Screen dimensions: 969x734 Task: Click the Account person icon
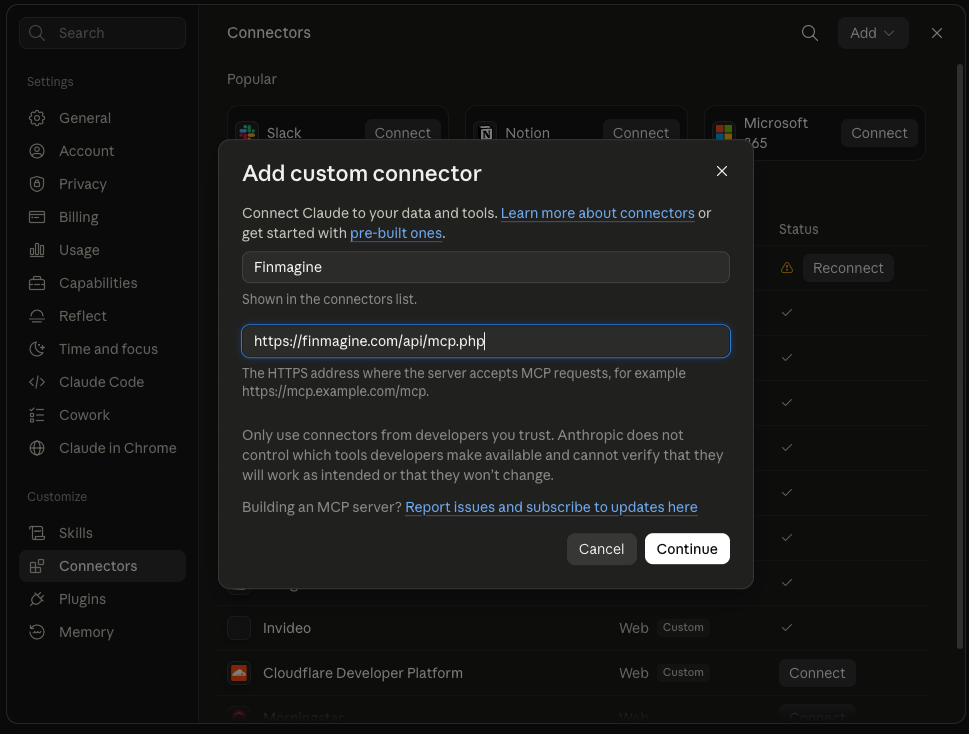(x=37, y=151)
